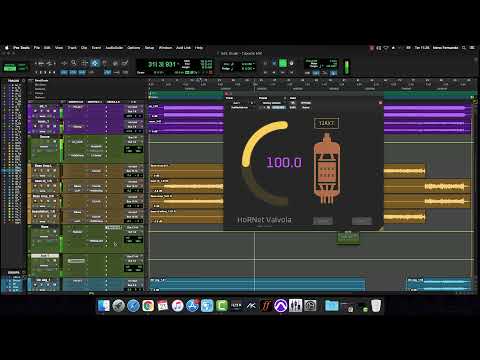
Task: Click the Bars|Beats ruler label
Action: 41,81
